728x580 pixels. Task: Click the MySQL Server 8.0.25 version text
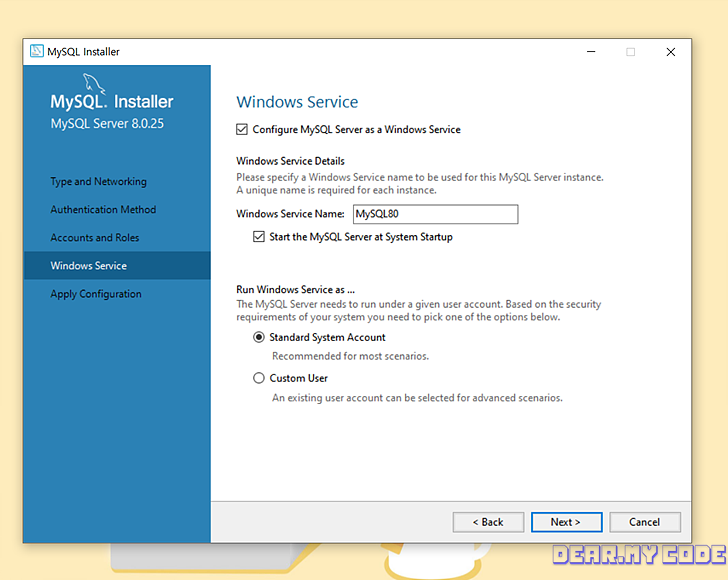point(107,124)
